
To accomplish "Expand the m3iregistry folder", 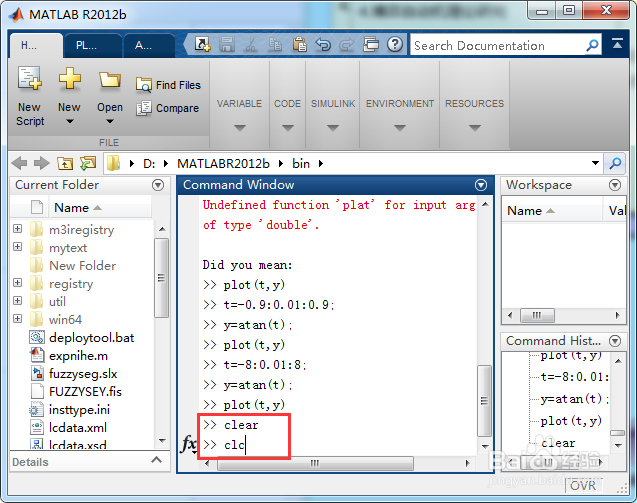I will click(17, 229).
